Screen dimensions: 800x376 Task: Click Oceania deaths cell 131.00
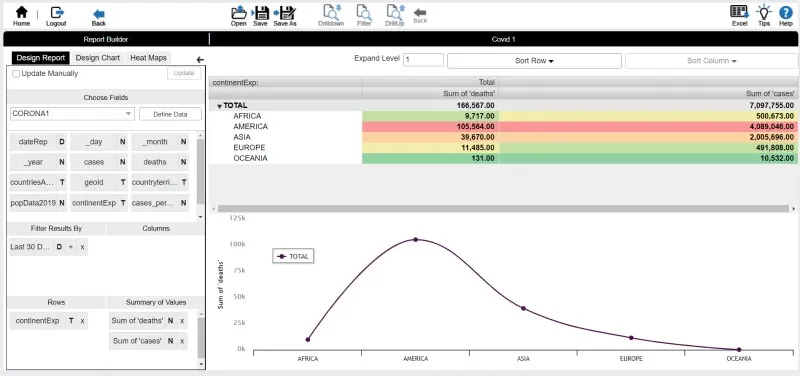pyautogui.click(x=430, y=159)
